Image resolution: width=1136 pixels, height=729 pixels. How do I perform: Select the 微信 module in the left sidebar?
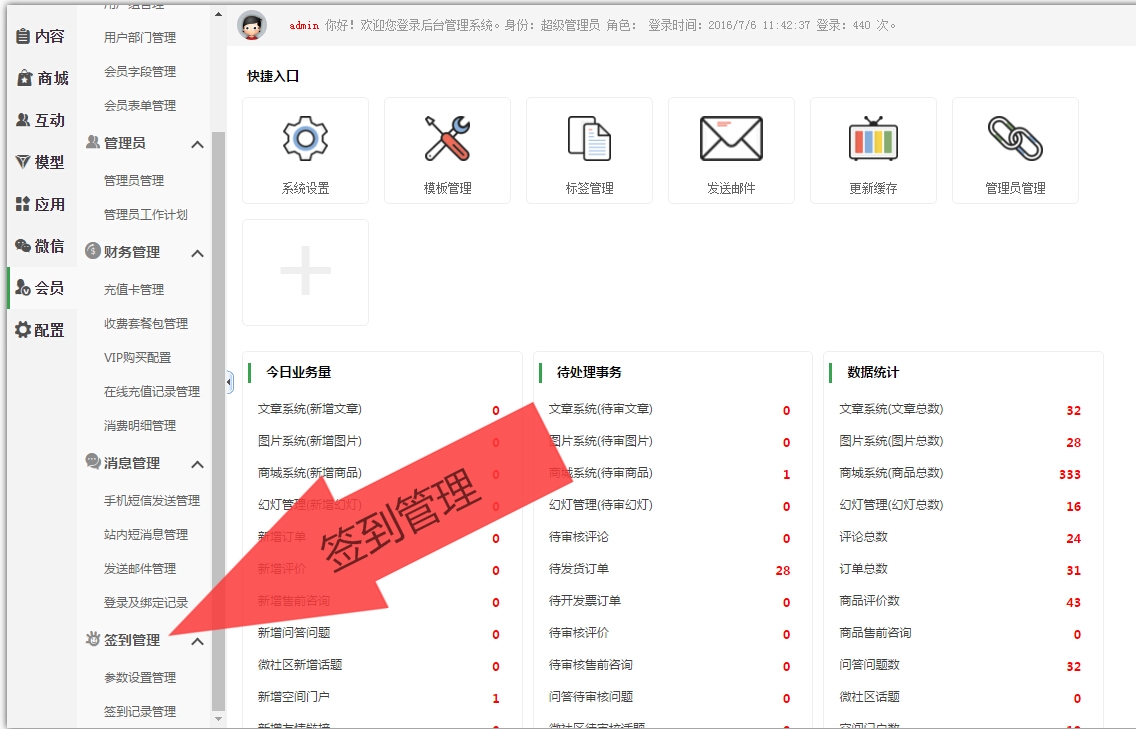pos(41,246)
